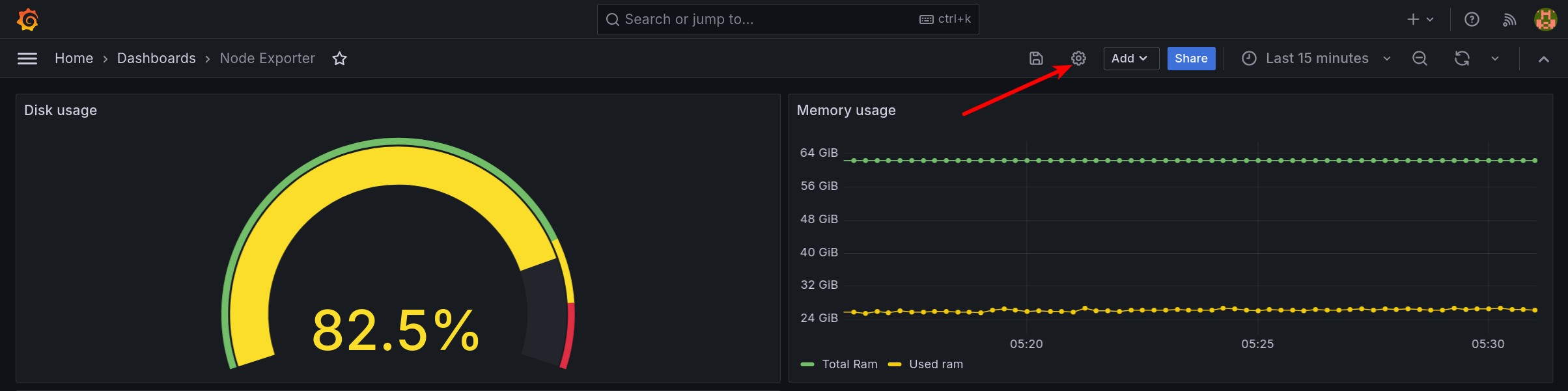
Task: Refresh the dashboard
Action: (x=1462, y=59)
